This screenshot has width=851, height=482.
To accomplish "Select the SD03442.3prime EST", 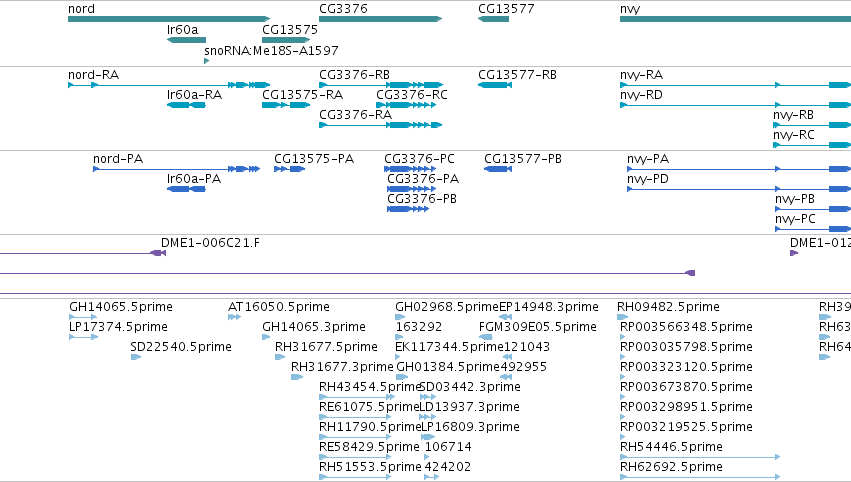I will click(428, 397).
